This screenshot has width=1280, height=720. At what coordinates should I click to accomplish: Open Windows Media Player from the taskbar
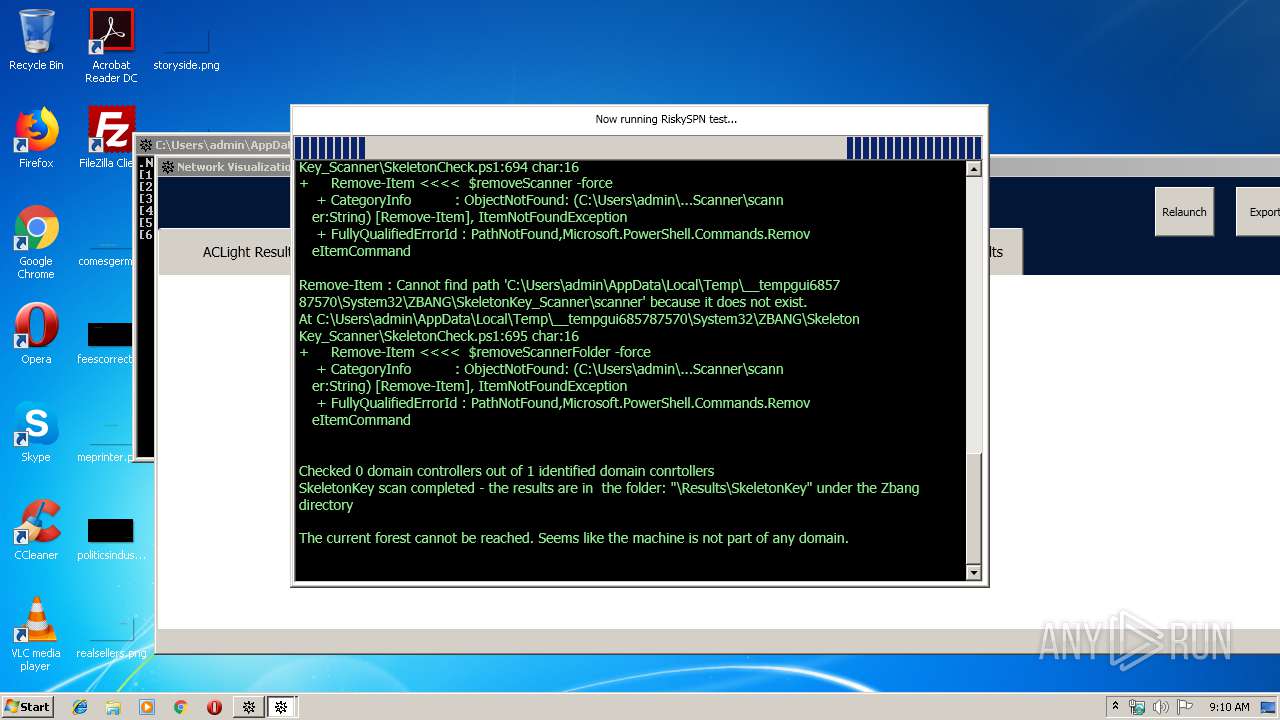coord(147,707)
